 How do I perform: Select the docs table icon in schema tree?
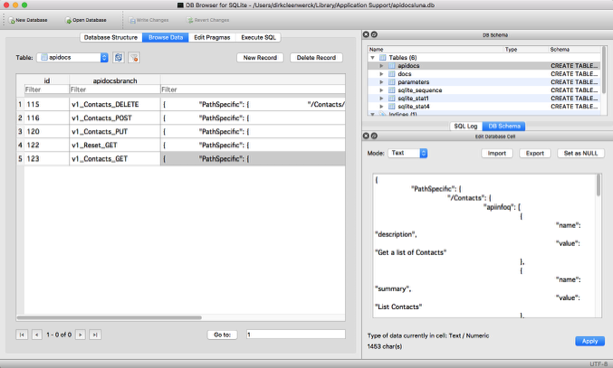point(391,74)
